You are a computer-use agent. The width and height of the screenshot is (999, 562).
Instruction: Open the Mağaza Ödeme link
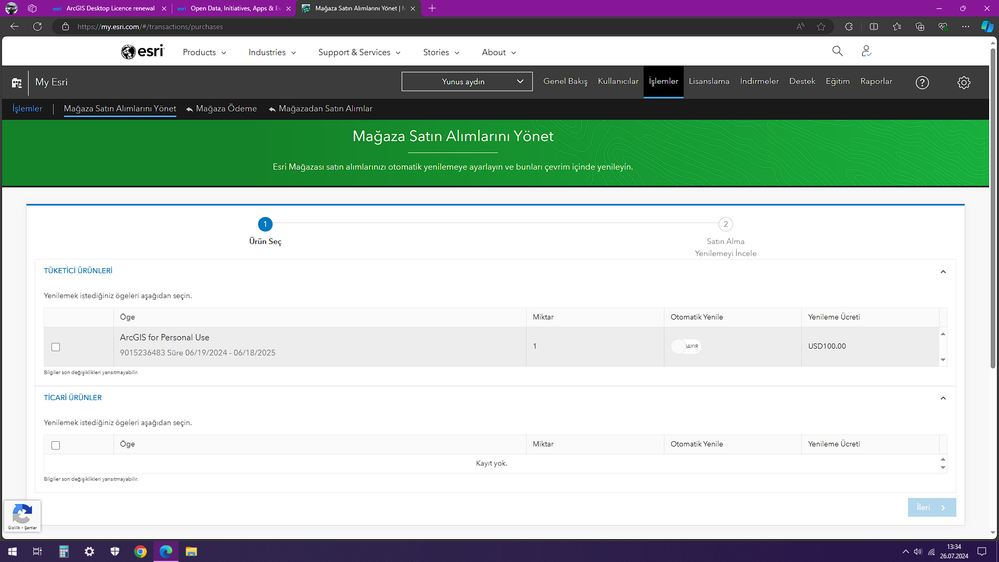(x=222, y=109)
